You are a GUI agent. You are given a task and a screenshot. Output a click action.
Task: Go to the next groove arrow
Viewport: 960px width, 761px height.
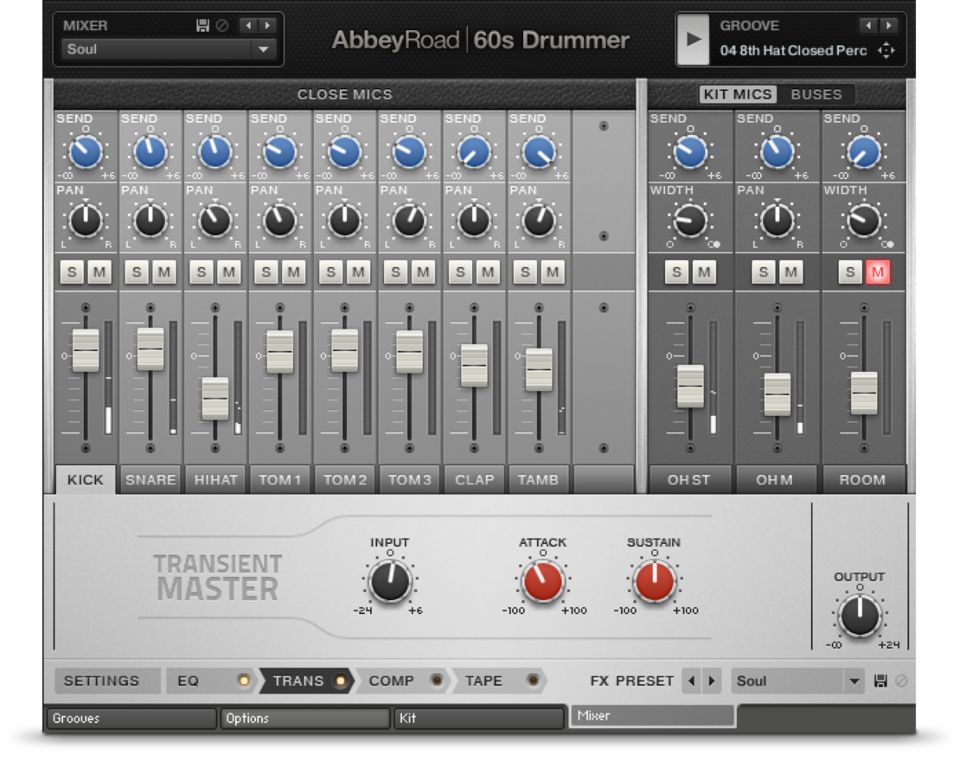(889, 26)
